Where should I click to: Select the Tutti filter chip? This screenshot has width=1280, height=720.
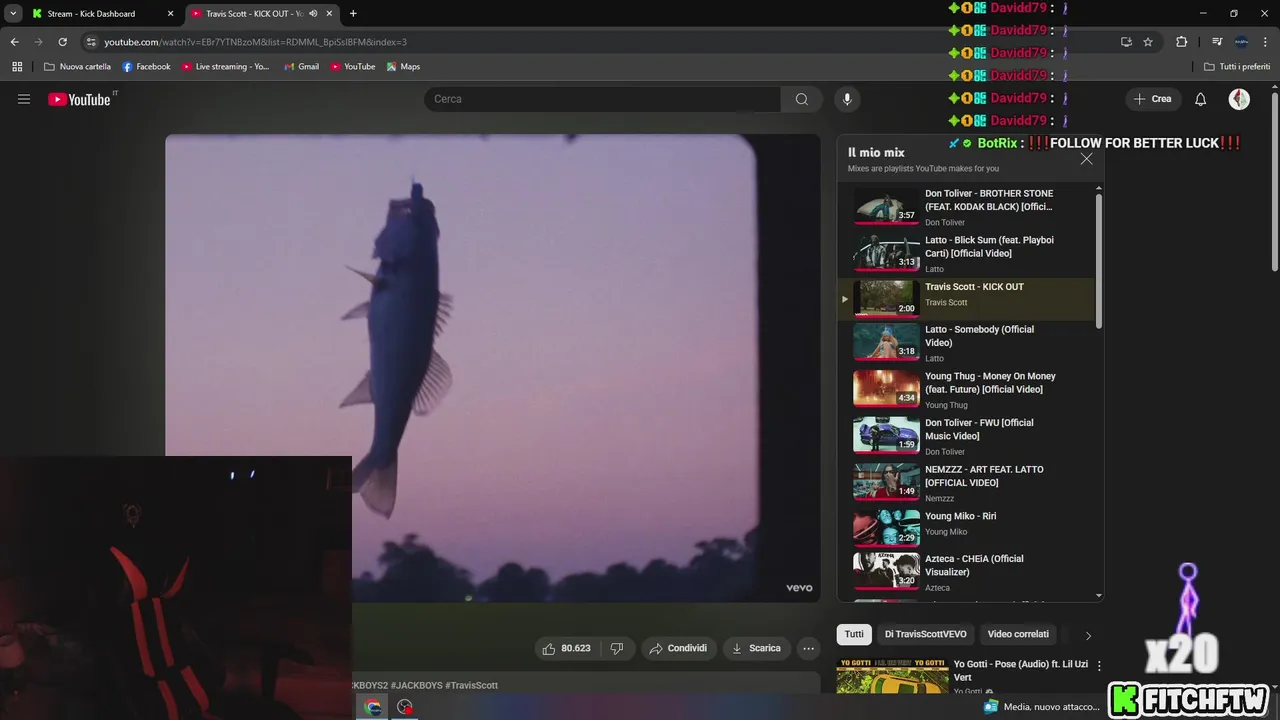click(x=854, y=634)
